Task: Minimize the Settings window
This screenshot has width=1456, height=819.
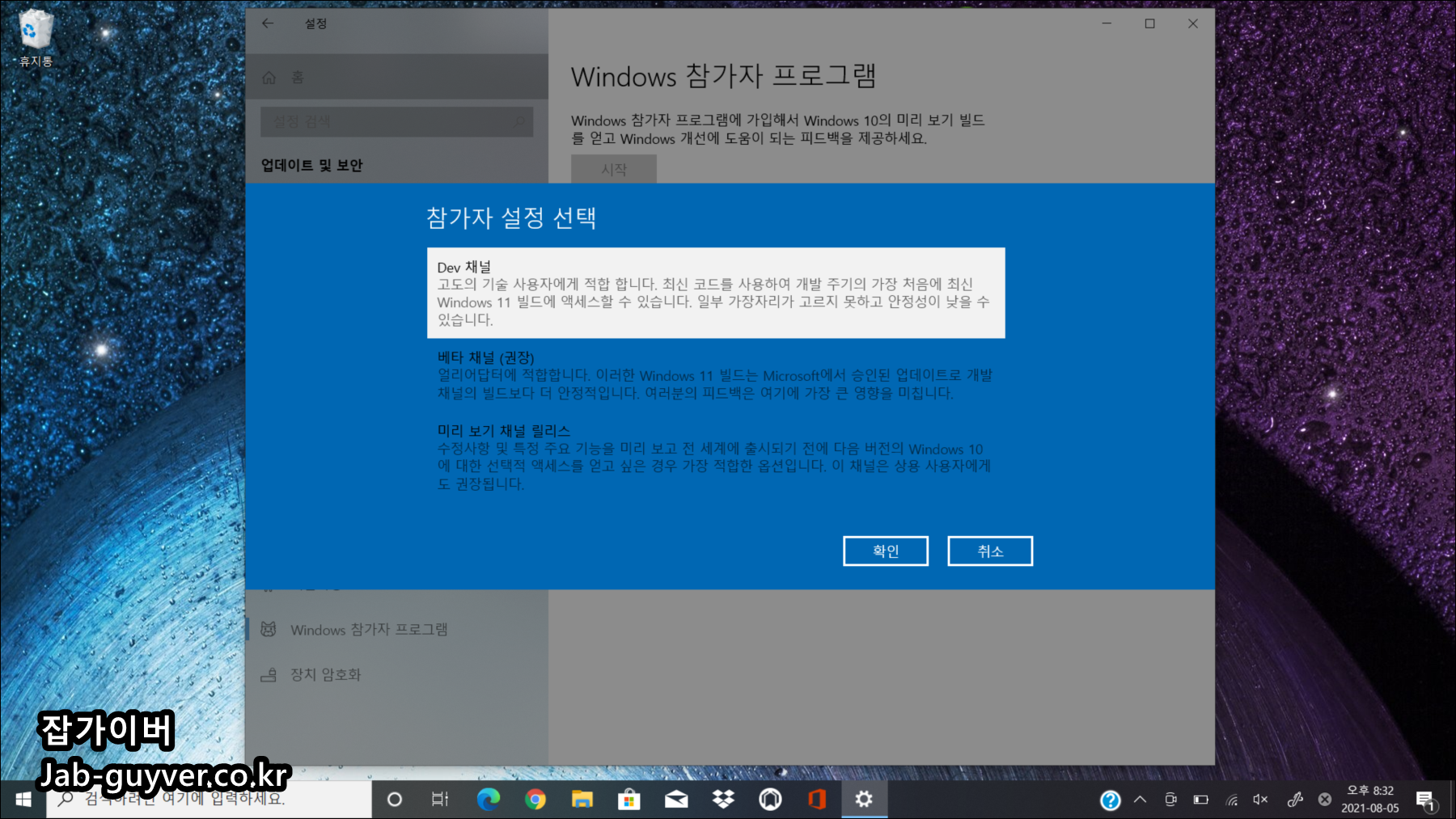Action: (1107, 23)
